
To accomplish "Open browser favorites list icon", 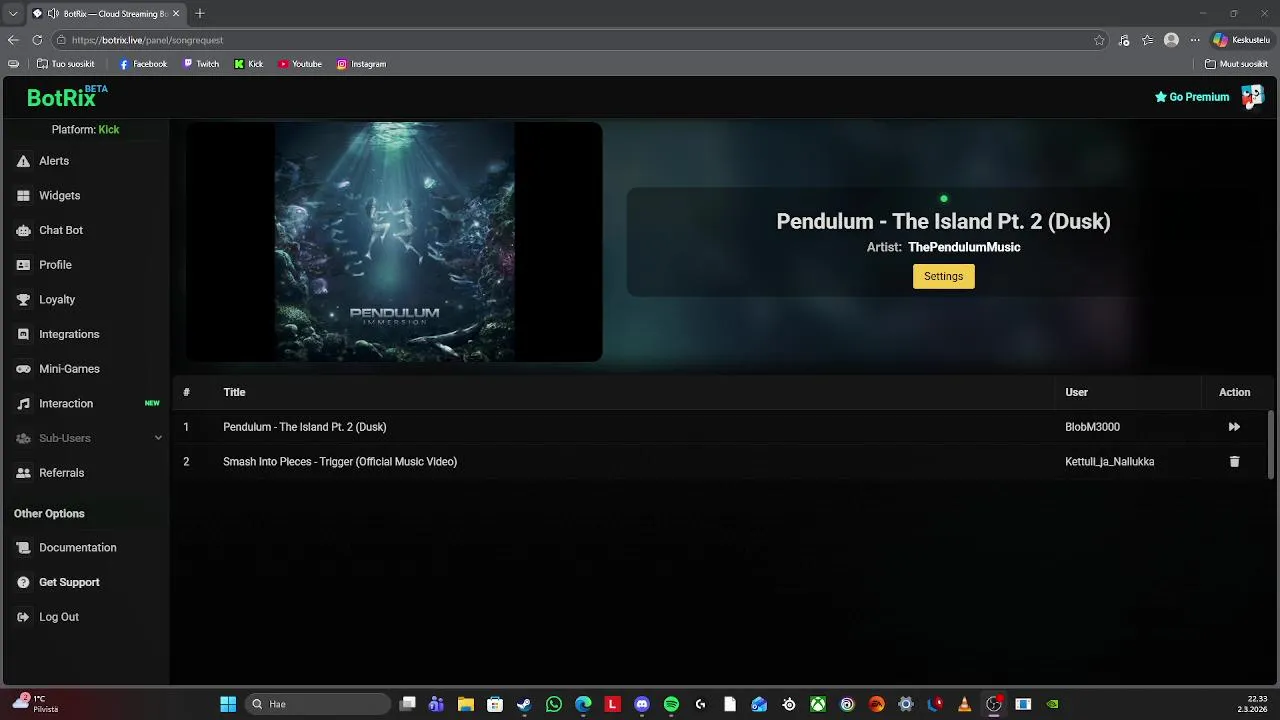I will (x=1148, y=40).
